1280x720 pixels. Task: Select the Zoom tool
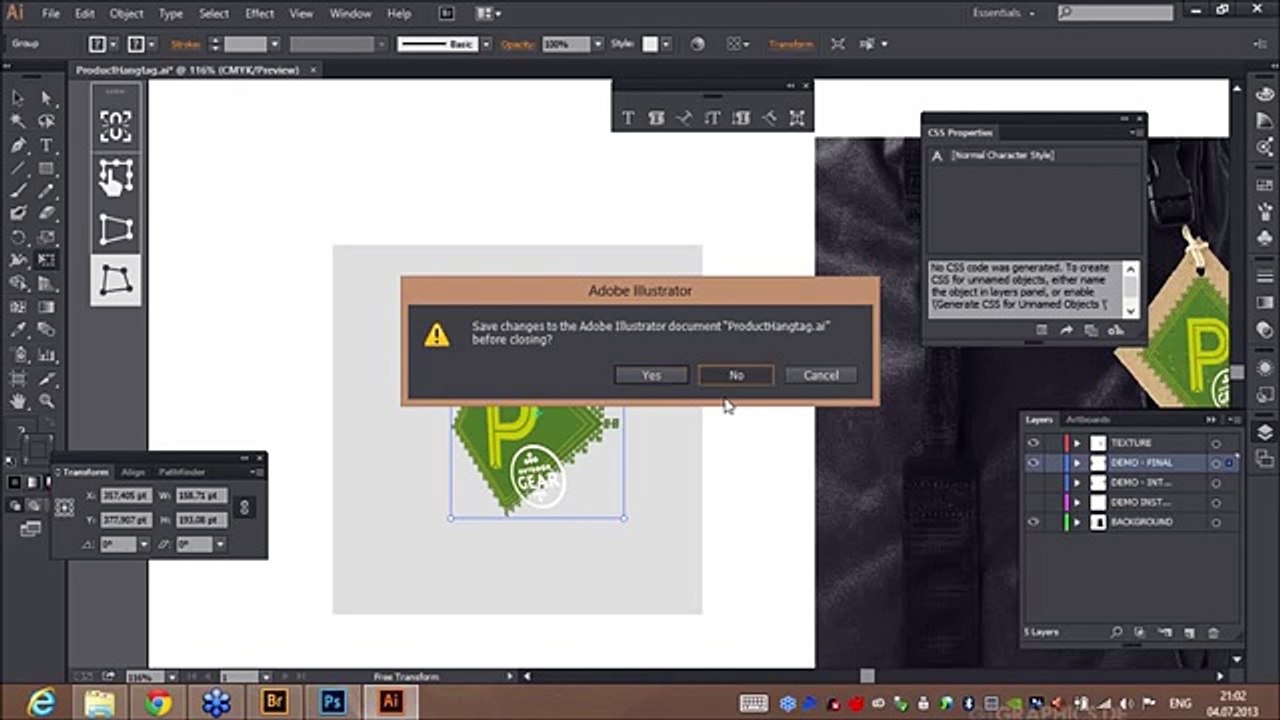pyautogui.click(x=46, y=401)
